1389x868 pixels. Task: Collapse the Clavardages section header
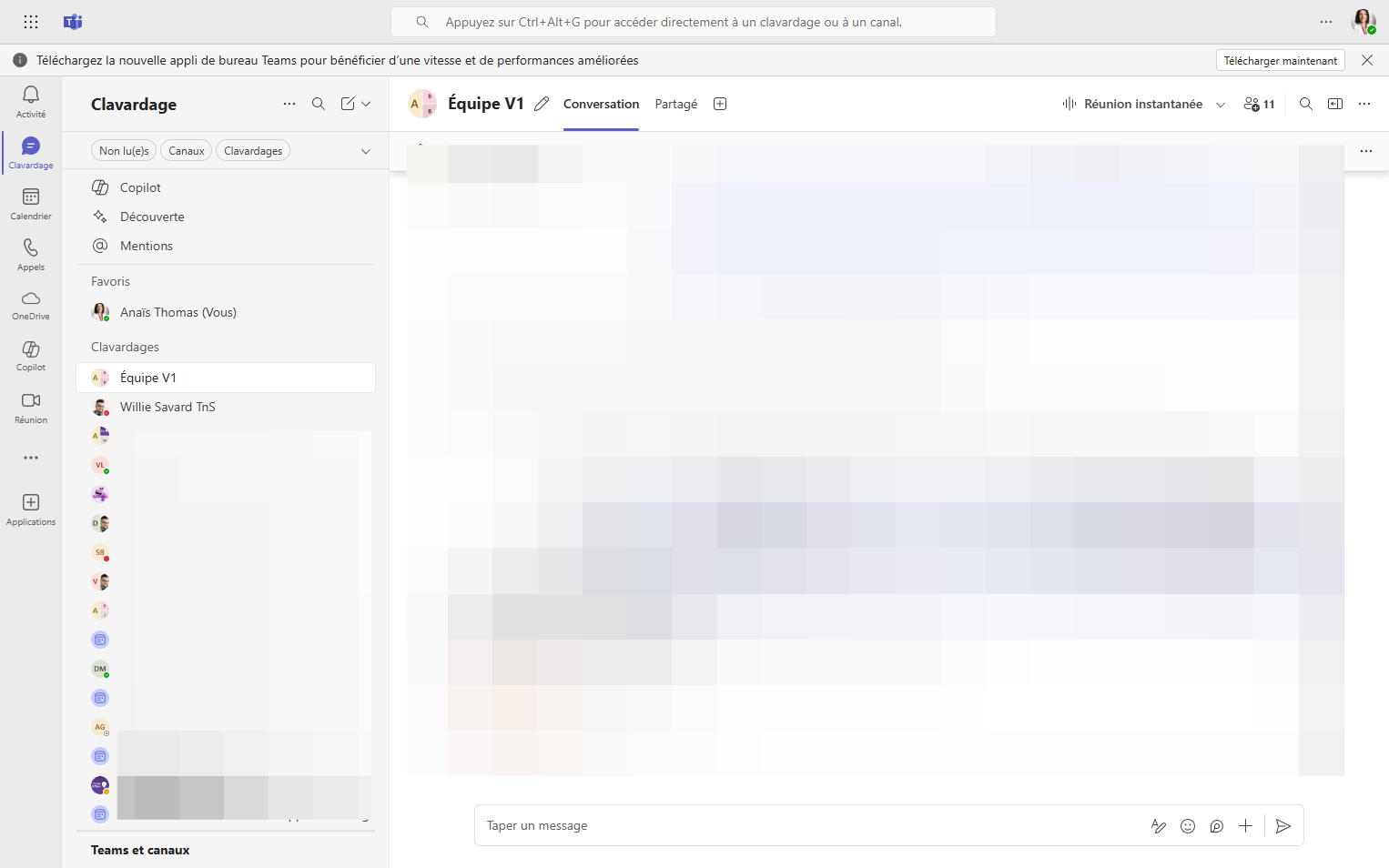pos(125,348)
